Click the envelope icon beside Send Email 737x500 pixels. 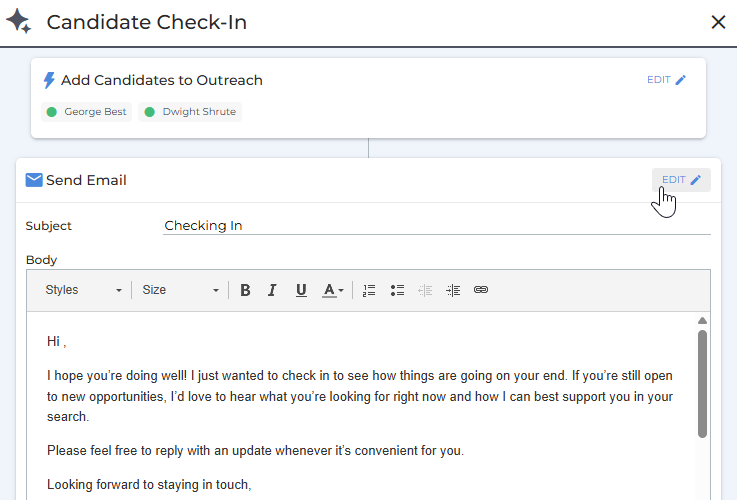(34, 181)
